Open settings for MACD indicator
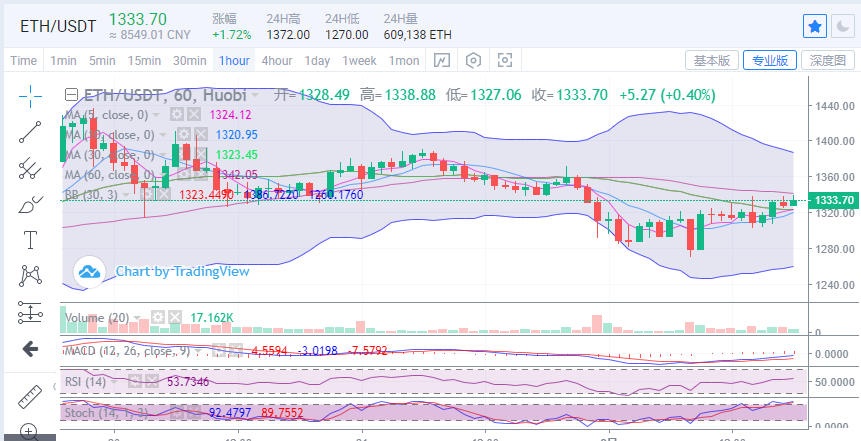The width and height of the screenshot is (861, 441). (x=219, y=350)
